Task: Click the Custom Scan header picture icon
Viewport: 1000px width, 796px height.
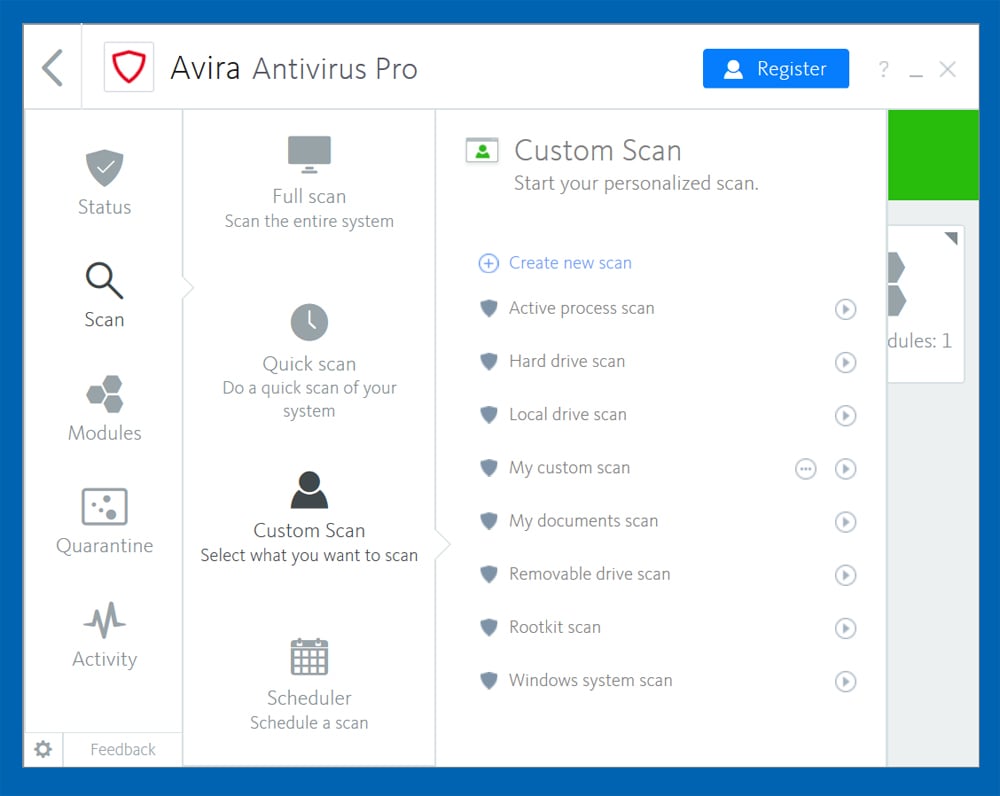Action: (482, 151)
